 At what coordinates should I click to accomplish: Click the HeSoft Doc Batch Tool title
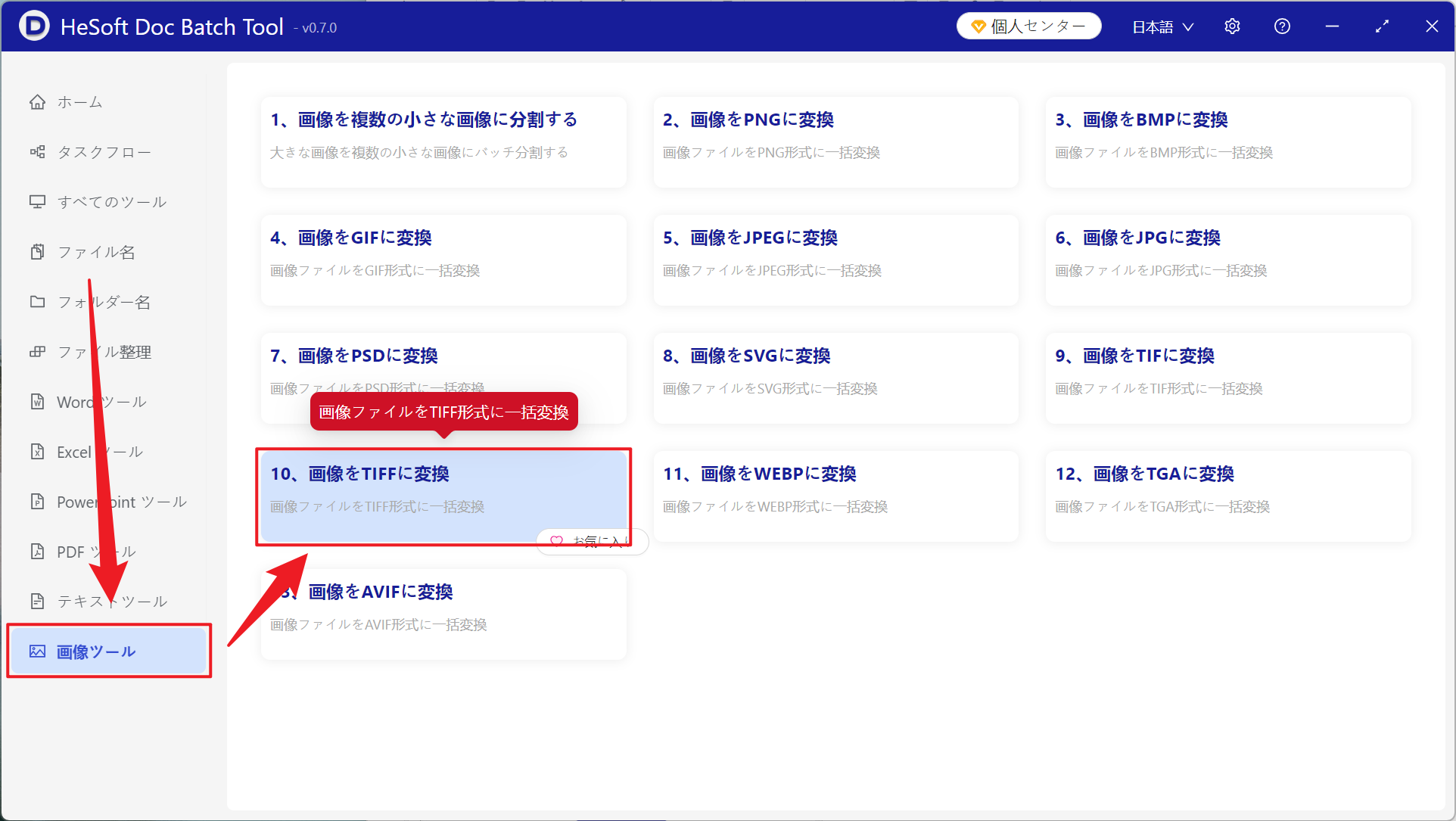pos(172,27)
